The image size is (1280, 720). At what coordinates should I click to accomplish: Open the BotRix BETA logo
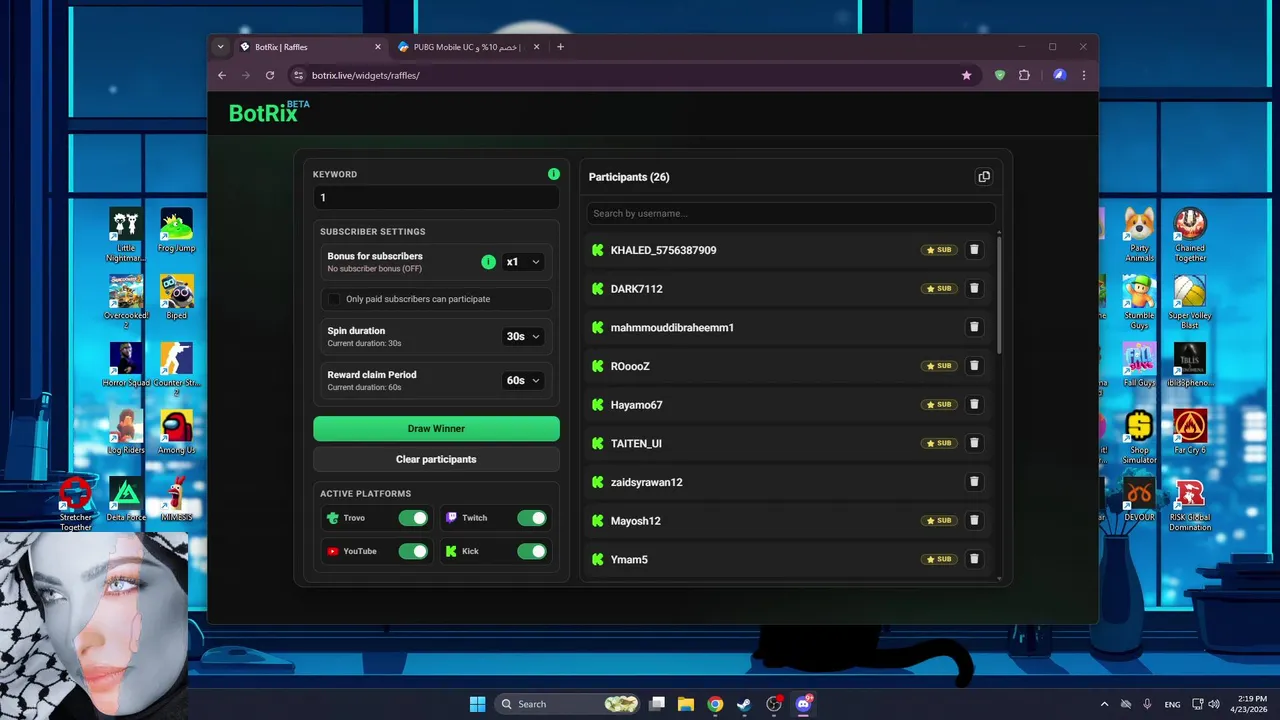tap(269, 112)
